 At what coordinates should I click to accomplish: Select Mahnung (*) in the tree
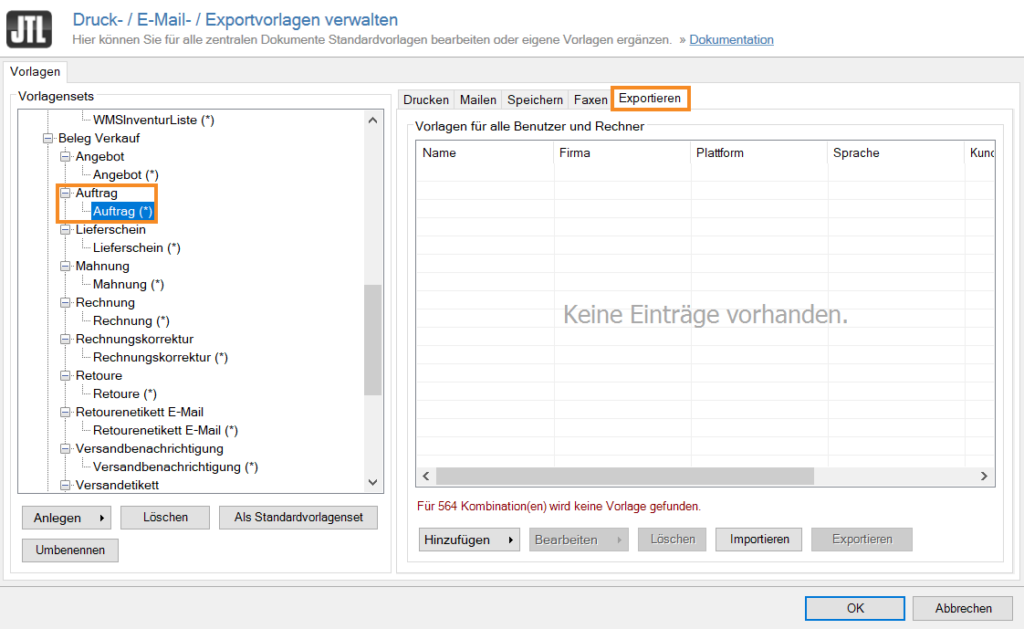coord(128,285)
